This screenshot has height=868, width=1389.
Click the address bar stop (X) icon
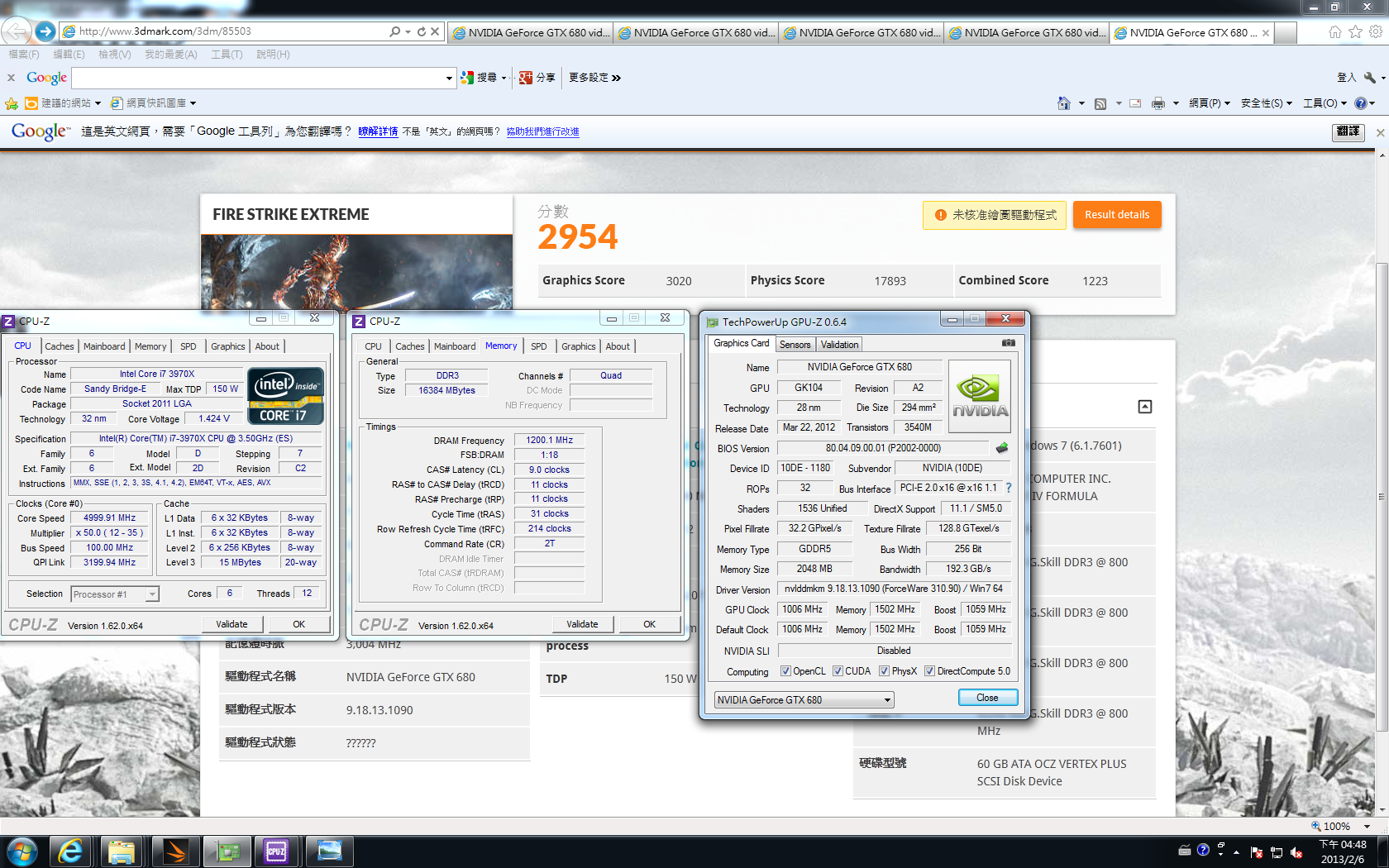tap(435, 31)
